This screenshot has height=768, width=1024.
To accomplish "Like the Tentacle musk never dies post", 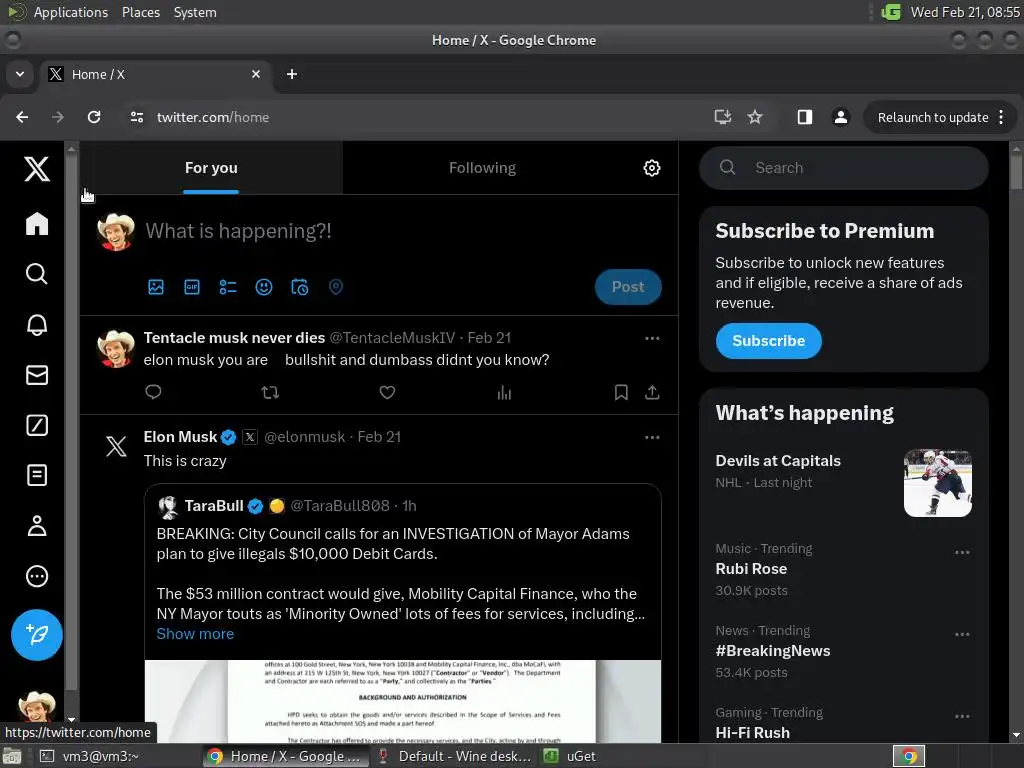I will pos(387,392).
